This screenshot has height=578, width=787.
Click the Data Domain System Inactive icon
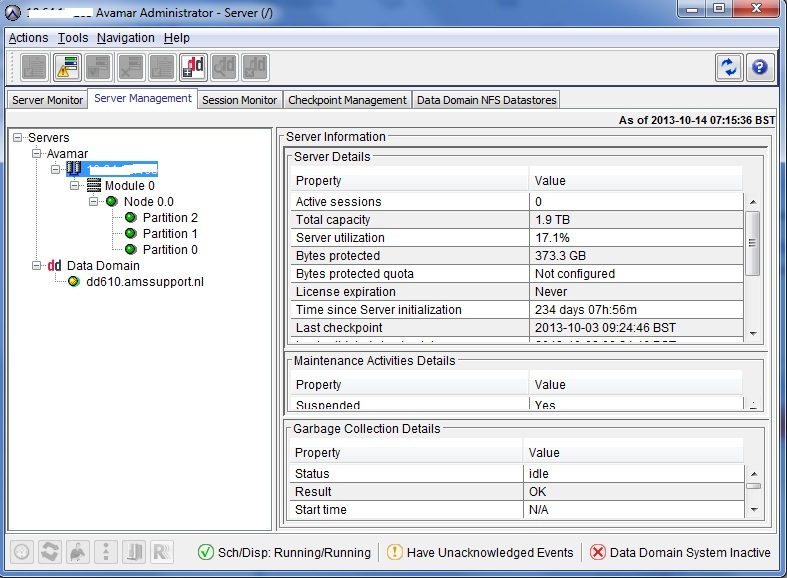pyautogui.click(x=598, y=552)
